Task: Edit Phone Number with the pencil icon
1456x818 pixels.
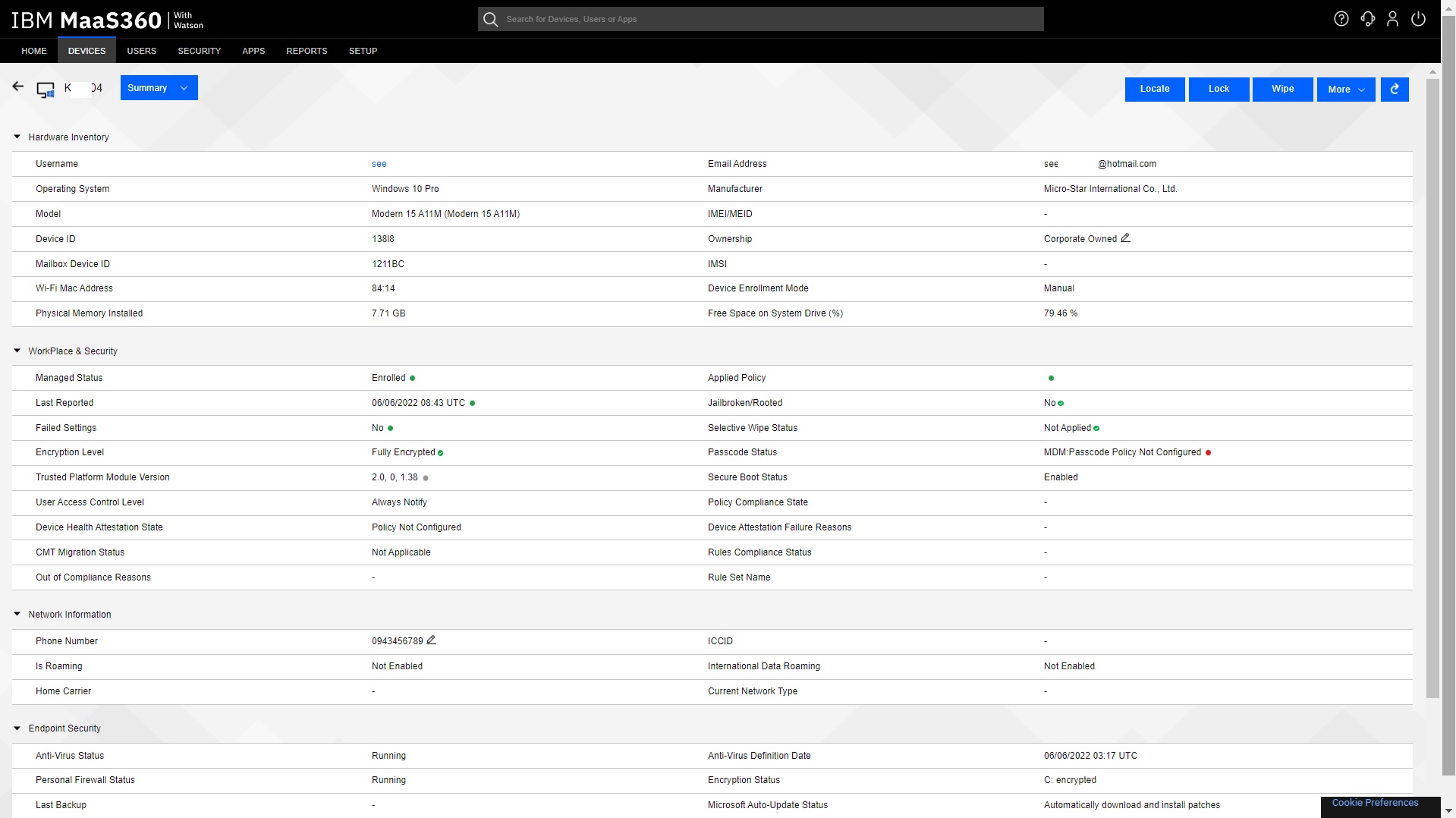Action: click(431, 640)
